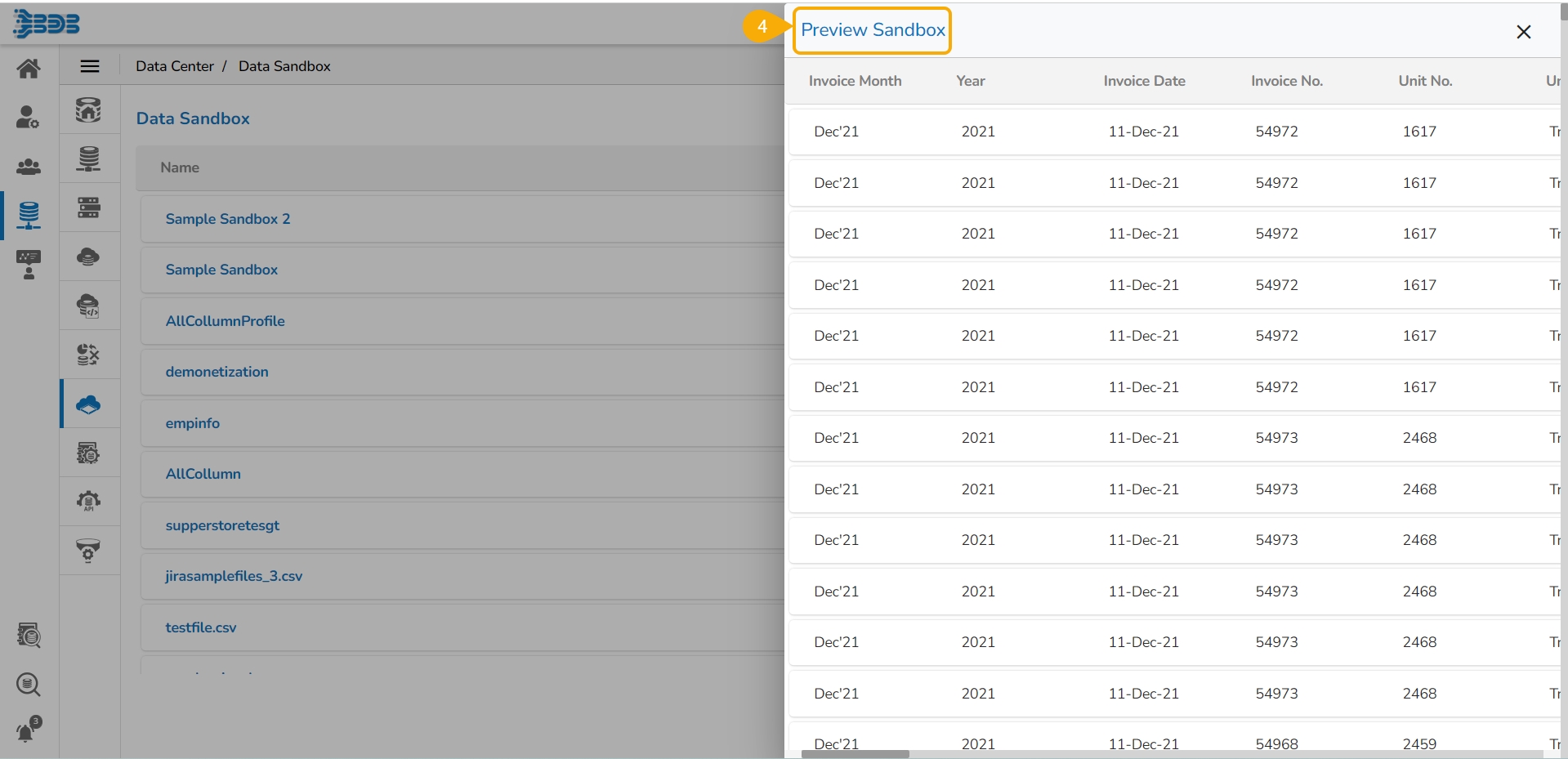Close the Preview Sandbox panel
This screenshot has height=759, width=1568.
(1523, 32)
